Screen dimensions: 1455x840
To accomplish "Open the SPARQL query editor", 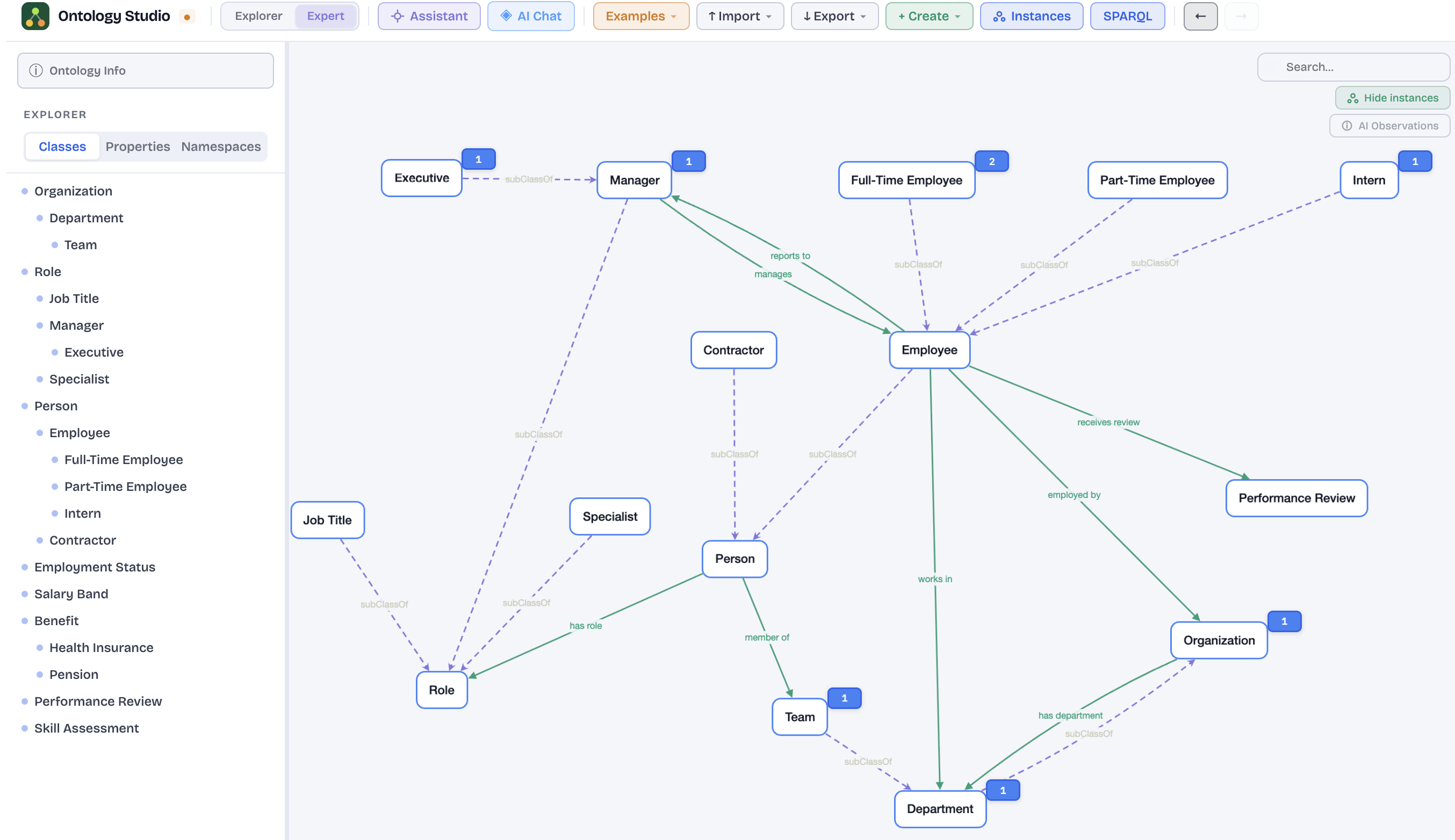I will [1127, 16].
